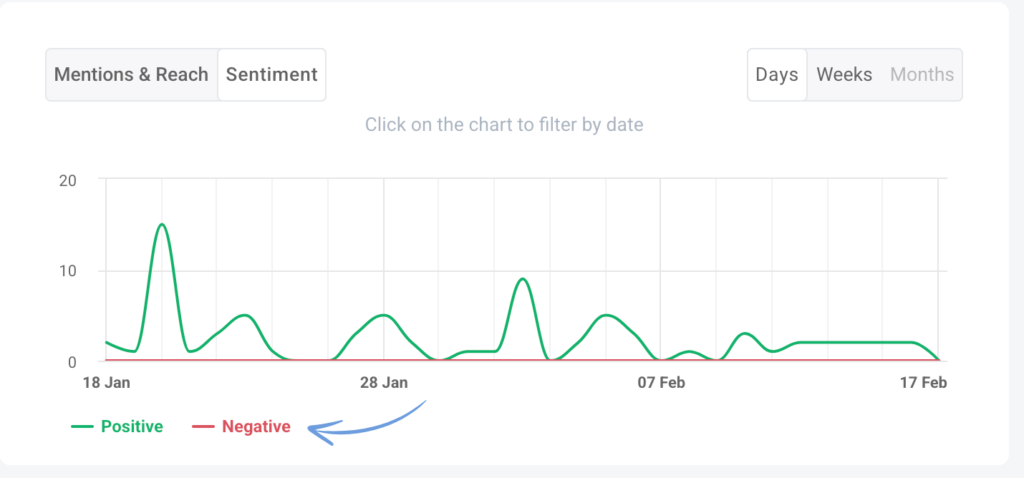Choose the Months grouping option

pyautogui.click(x=922, y=75)
